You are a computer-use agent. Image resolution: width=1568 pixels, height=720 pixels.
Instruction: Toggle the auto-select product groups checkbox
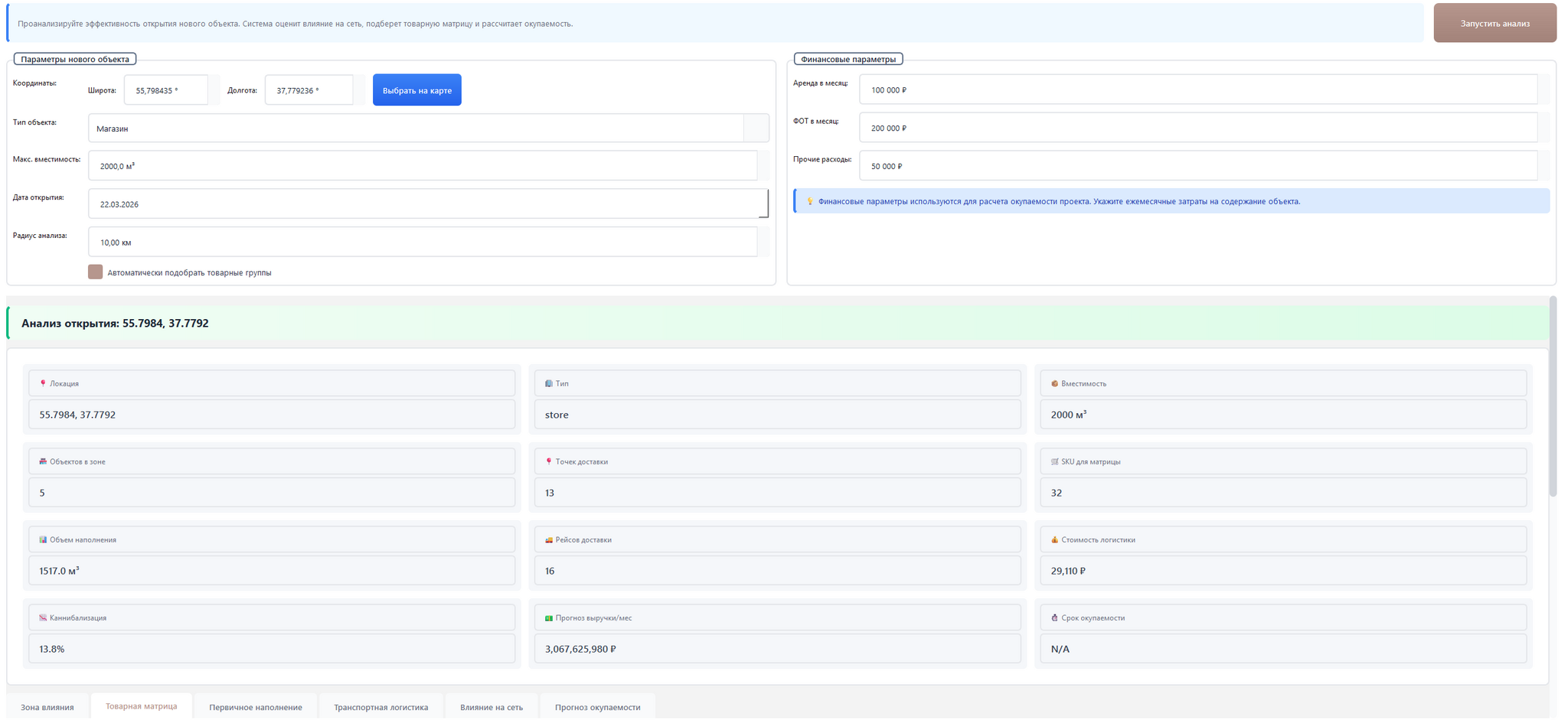[x=95, y=272]
